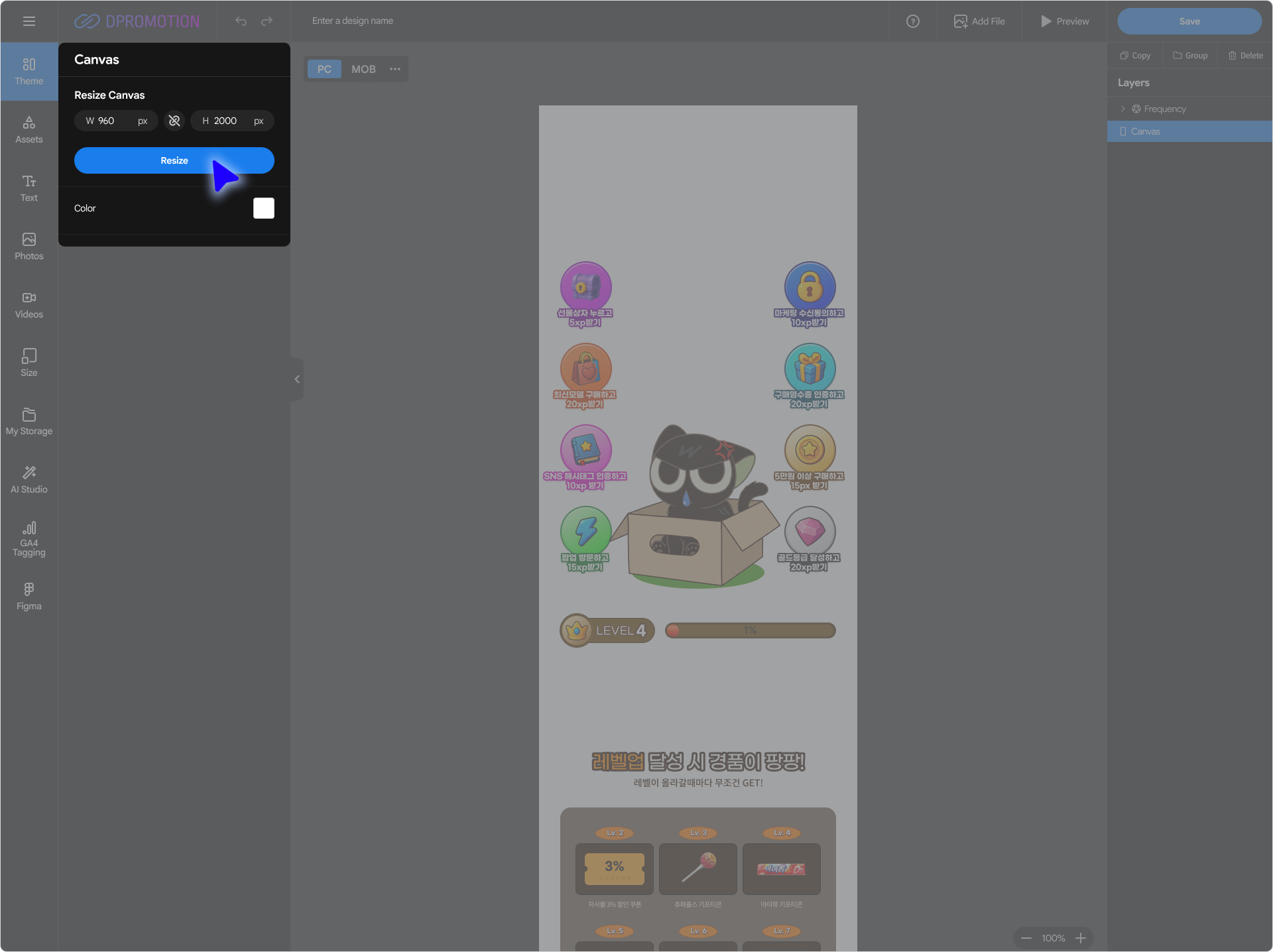This screenshot has height=952, width=1273.
Task: Click the Add File button
Action: pyautogui.click(x=979, y=21)
